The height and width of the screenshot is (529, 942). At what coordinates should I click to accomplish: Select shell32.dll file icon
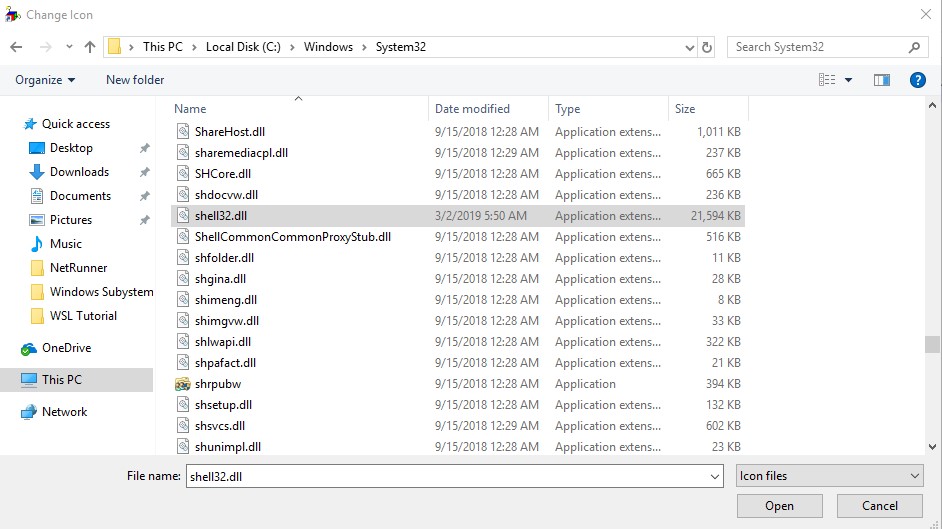coord(183,216)
